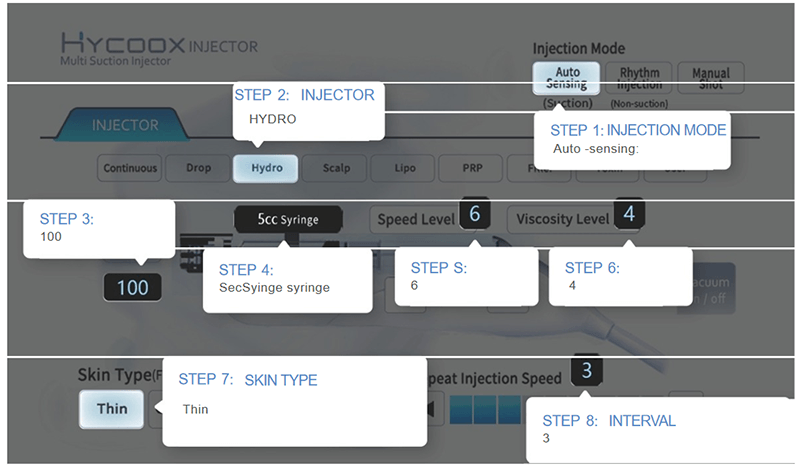Viewport: 800px width, 469px height.
Task: Select Manual Shot mode
Action: 711,78
